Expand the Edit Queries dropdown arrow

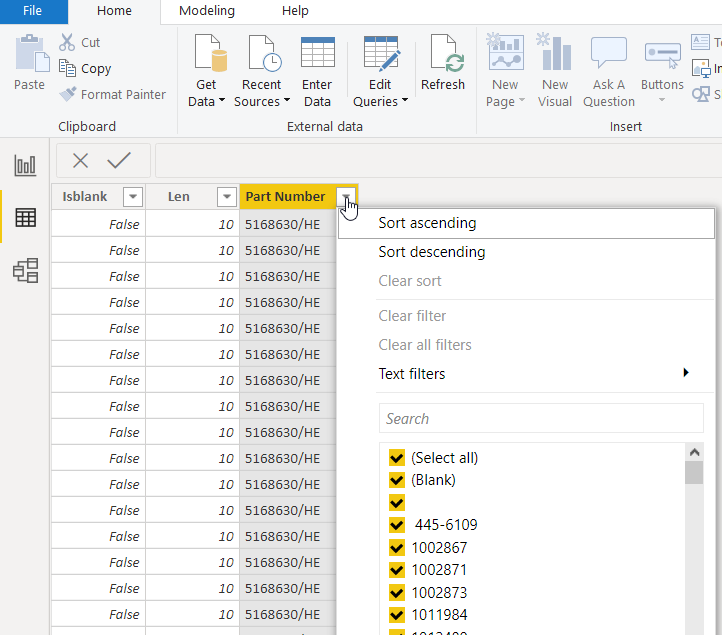tap(405, 100)
